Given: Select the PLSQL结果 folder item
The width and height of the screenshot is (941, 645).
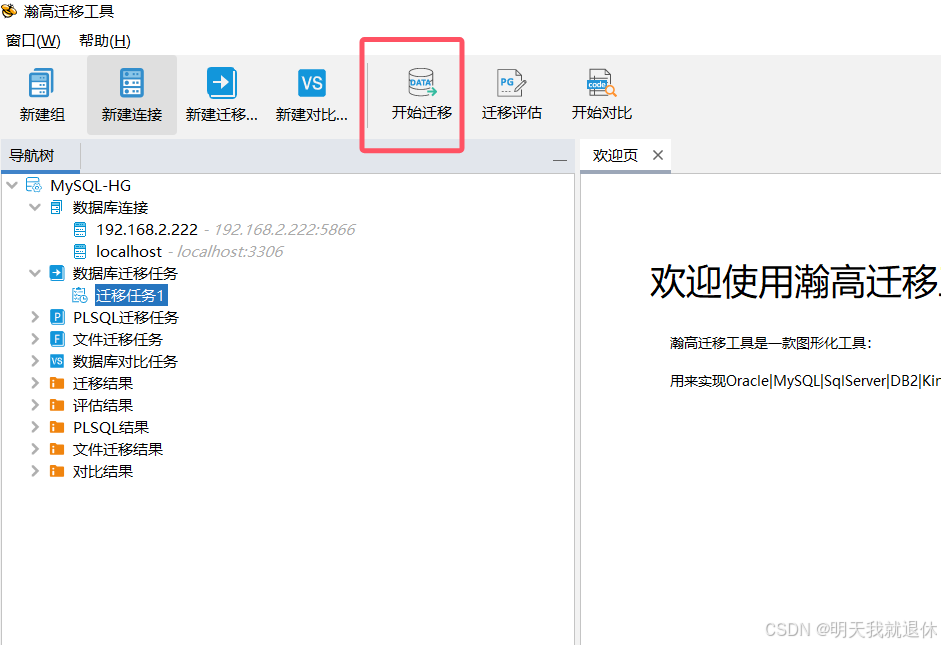Looking at the screenshot, I should (111, 428).
